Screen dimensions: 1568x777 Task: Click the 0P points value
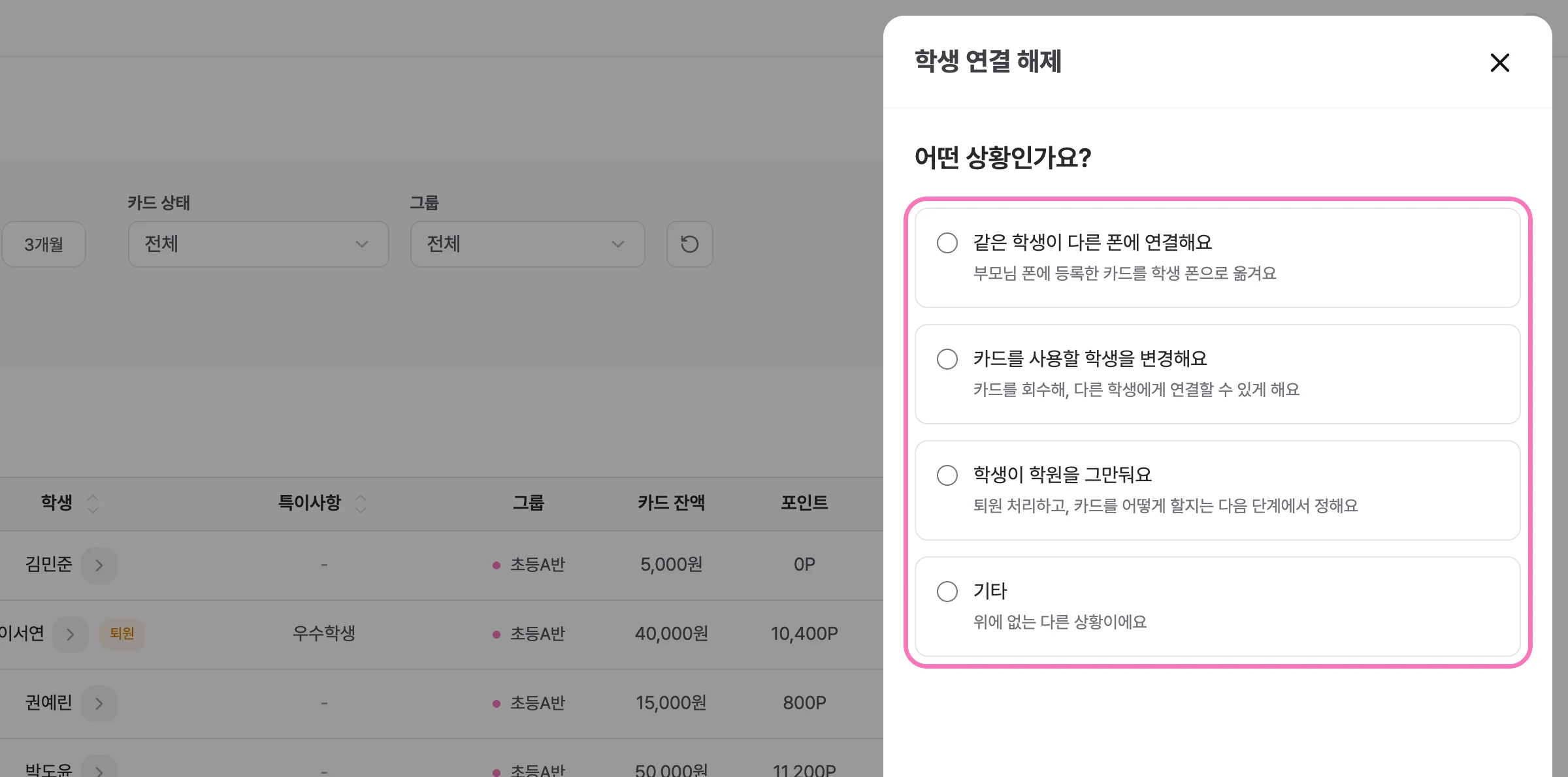(804, 564)
